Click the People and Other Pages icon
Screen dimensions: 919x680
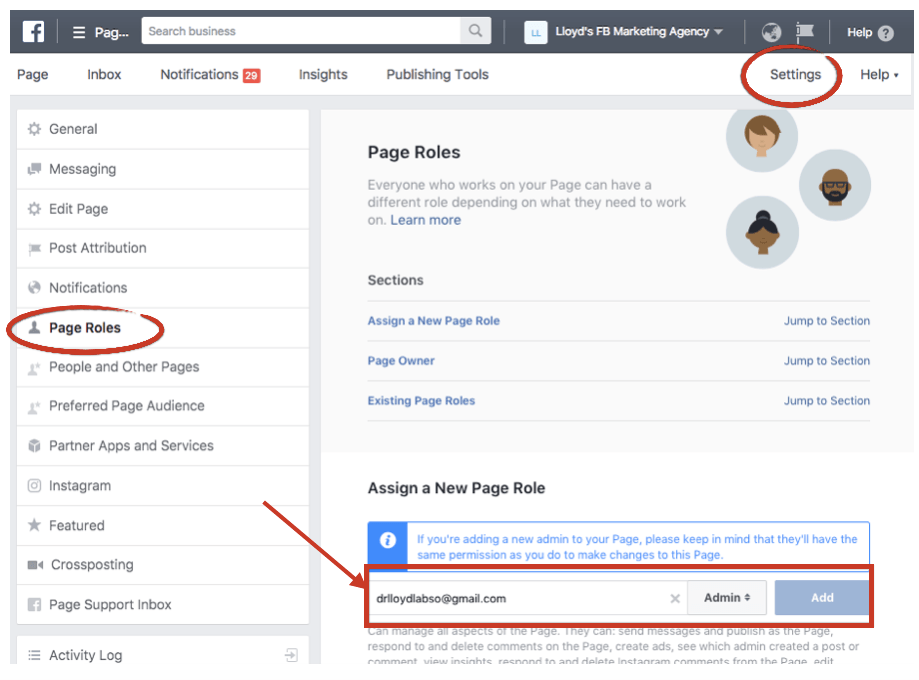35,368
